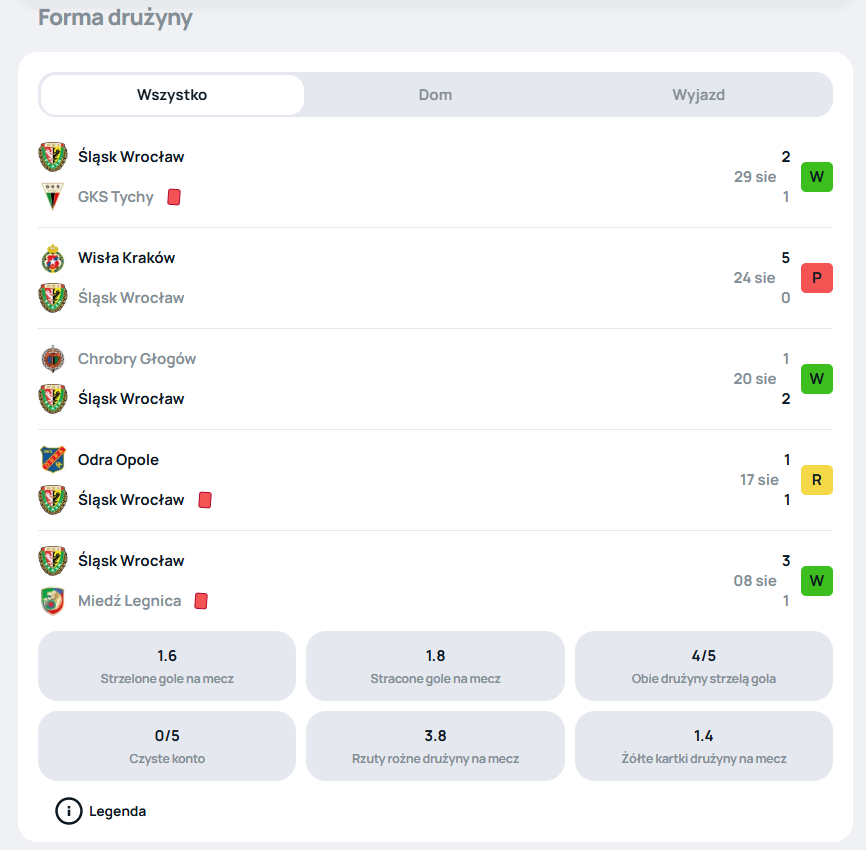866x850 pixels.
Task: Click the red card next to GKS Tychy
Action: click(x=174, y=197)
